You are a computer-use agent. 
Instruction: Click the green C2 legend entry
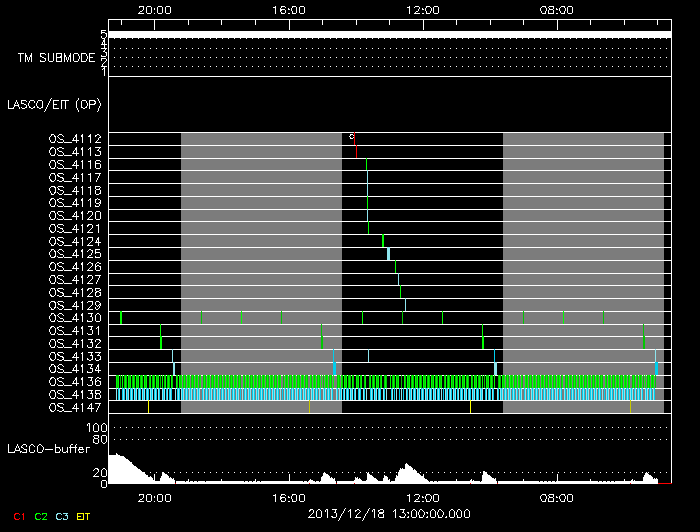pos(41,515)
